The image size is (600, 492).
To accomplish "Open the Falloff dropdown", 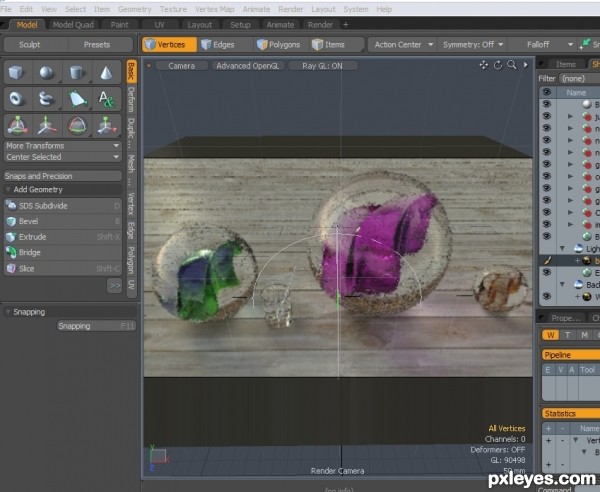I will click(542, 45).
